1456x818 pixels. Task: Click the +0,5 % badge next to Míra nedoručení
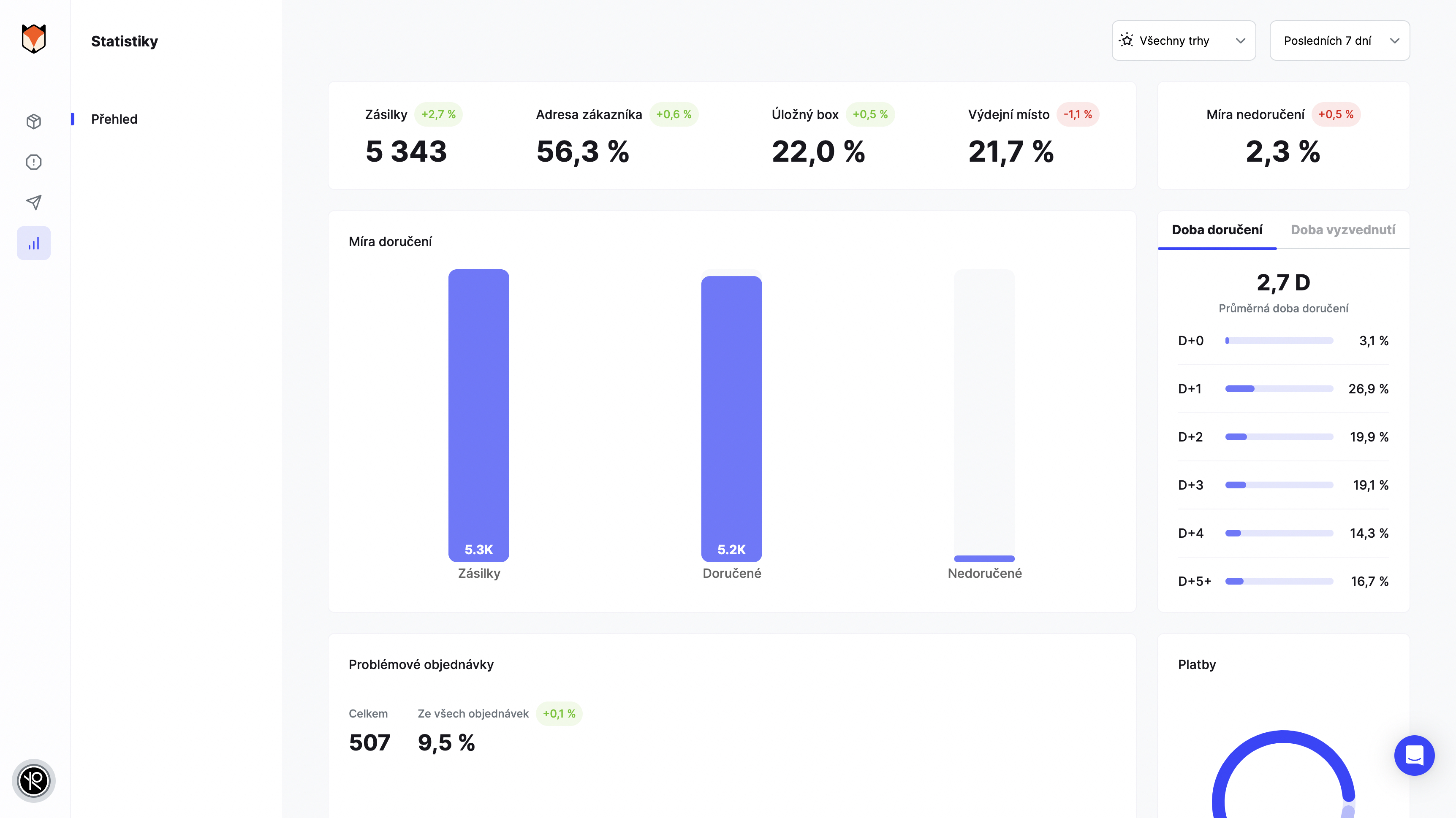pyautogui.click(x=1336, y=115)
